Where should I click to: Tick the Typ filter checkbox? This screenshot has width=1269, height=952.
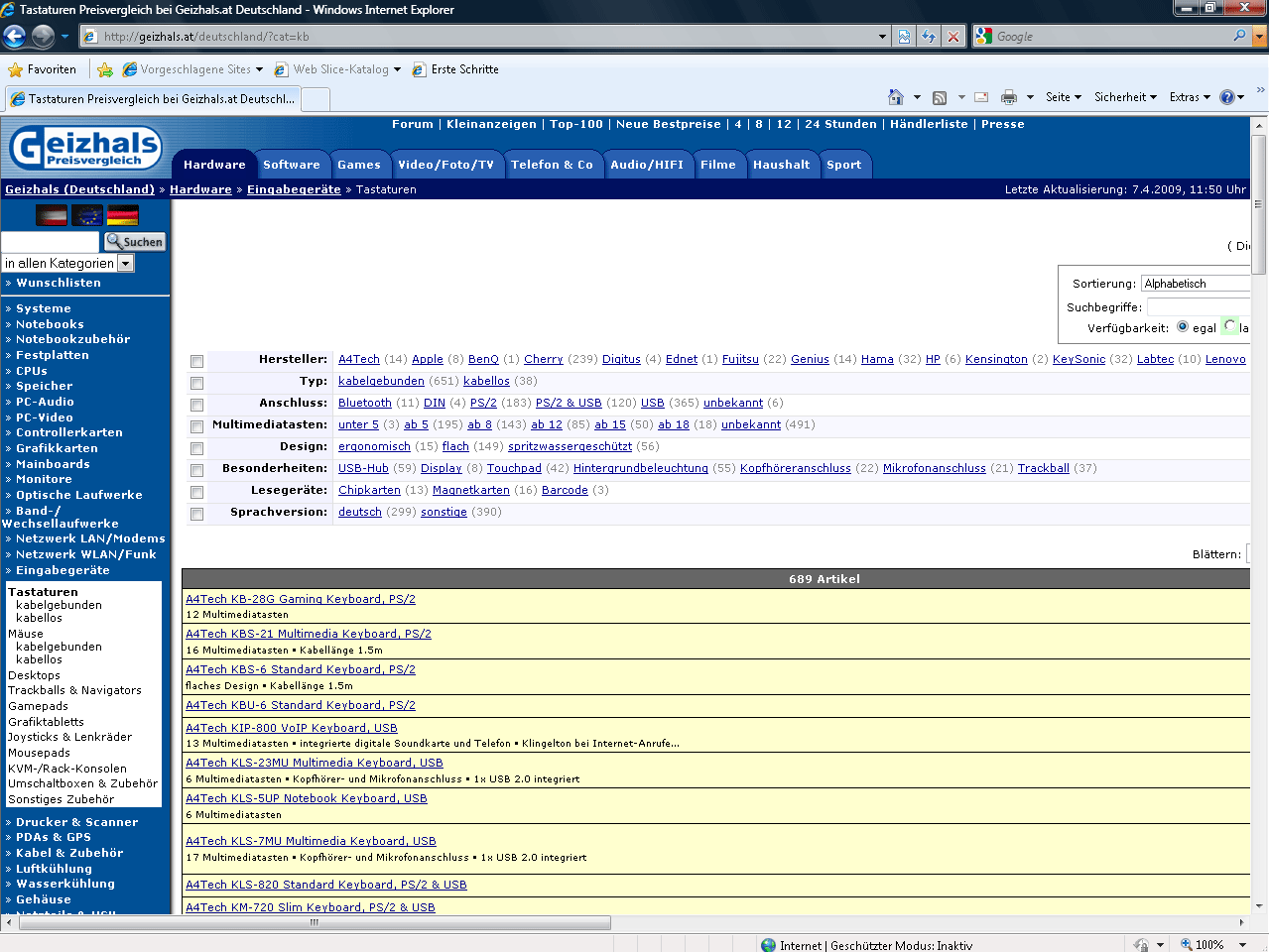coord(196,383)
